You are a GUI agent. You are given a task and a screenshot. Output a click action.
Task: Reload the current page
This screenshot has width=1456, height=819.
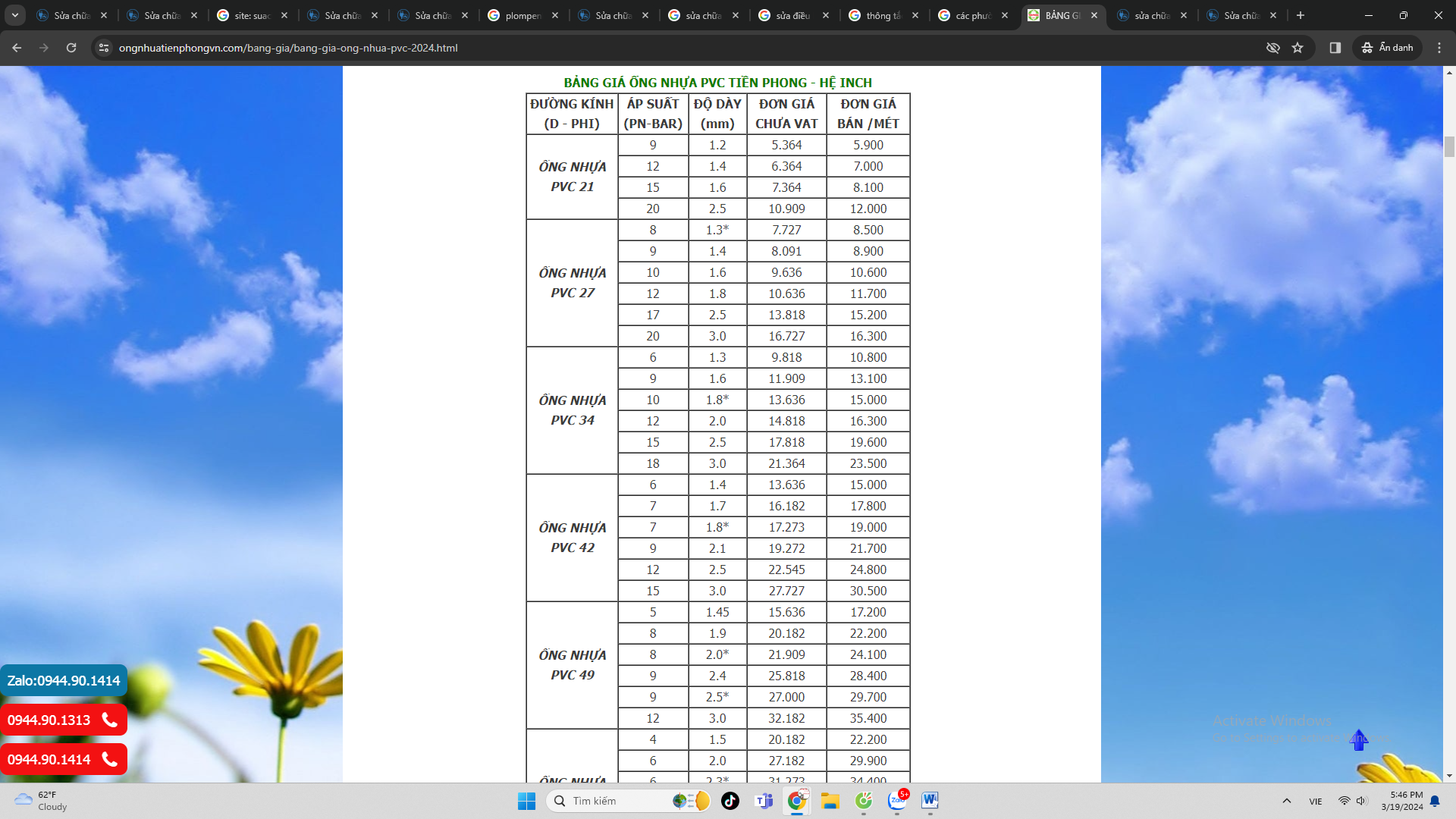coord(71,48)
